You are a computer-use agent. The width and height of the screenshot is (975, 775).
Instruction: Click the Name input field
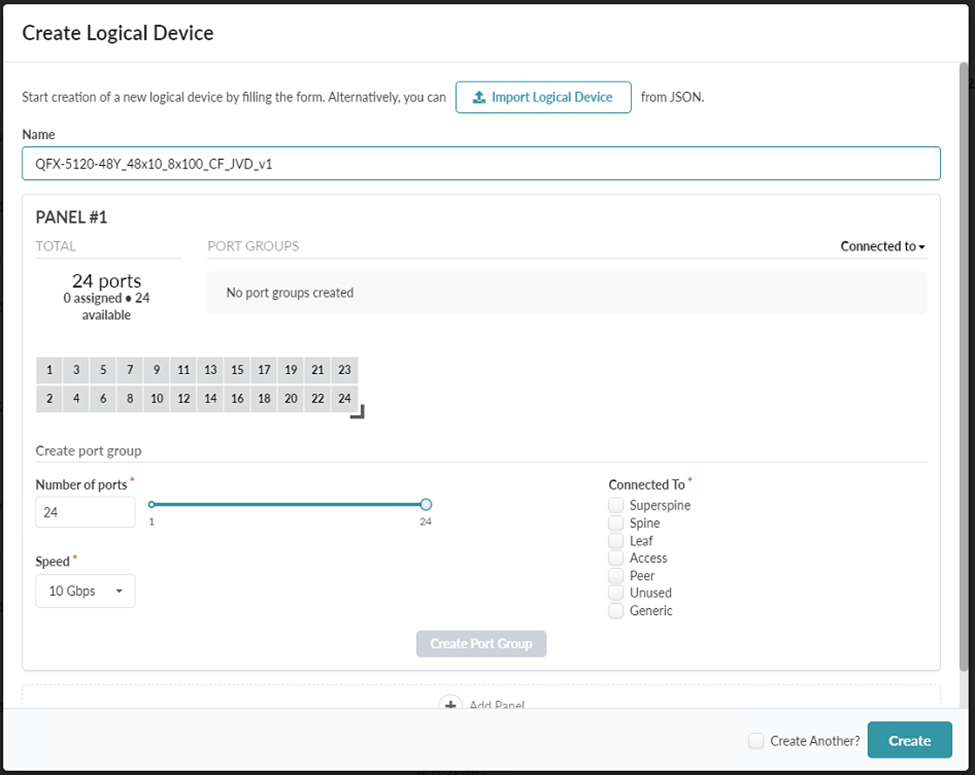pos(480,164)
